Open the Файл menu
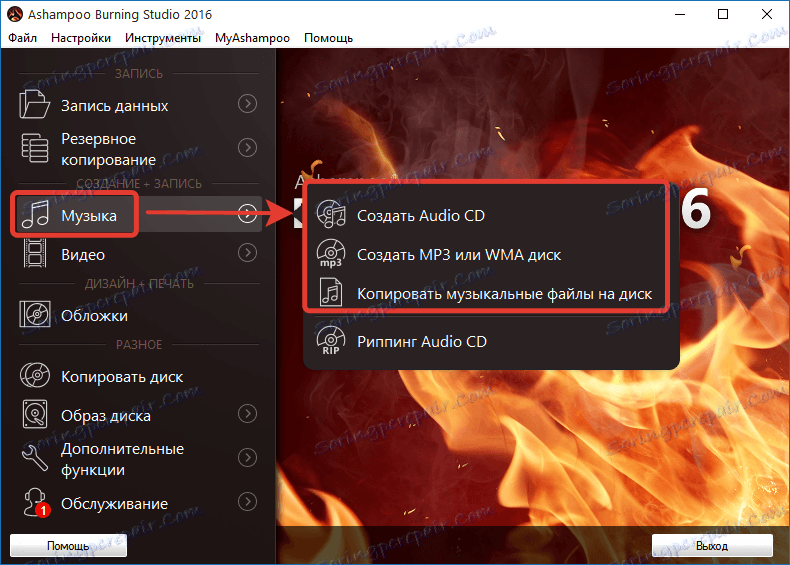790x565 pixels. [x=22, y=38]
